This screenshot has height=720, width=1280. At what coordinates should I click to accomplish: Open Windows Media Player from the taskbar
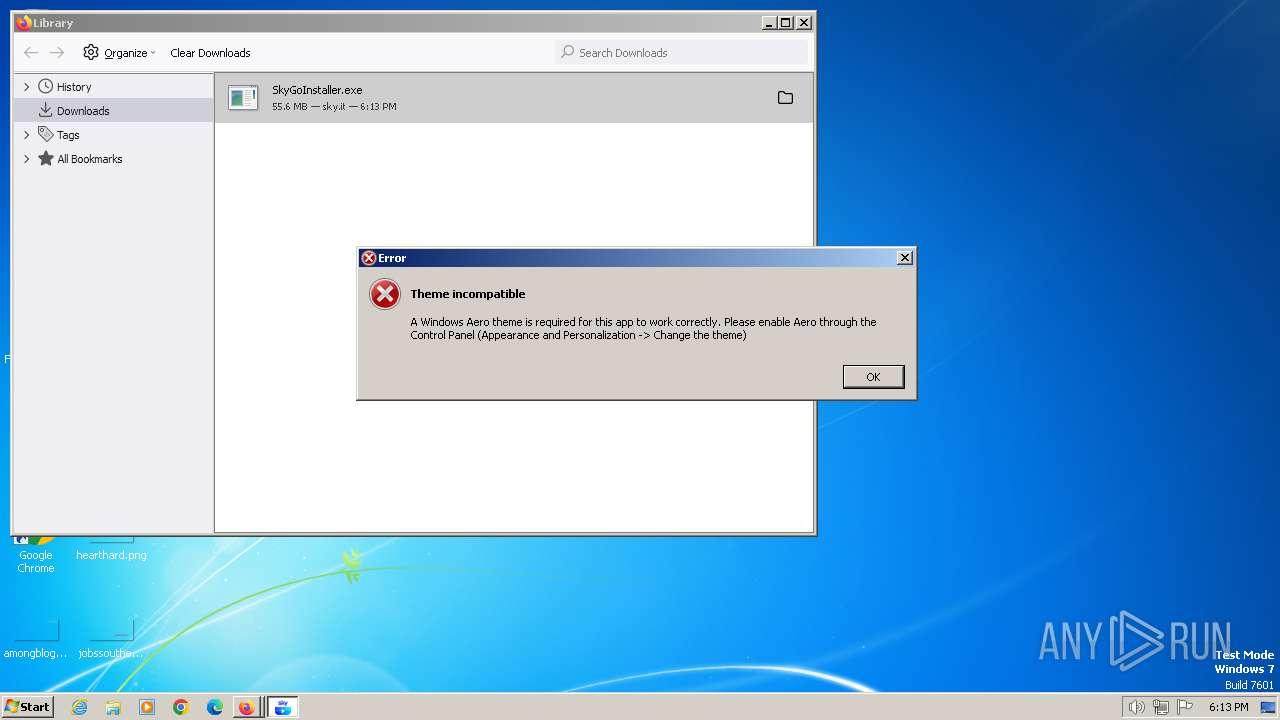click(x=147, y=707)
